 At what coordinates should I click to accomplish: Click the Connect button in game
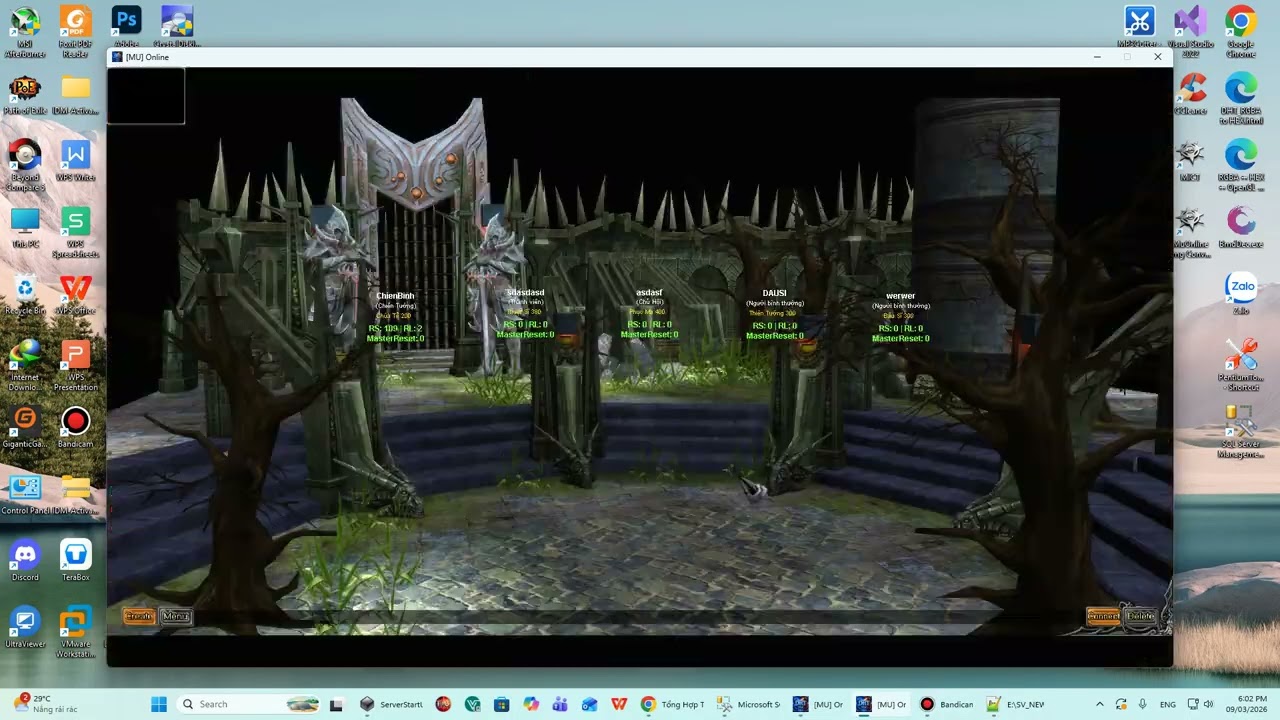pos(1103,616)
